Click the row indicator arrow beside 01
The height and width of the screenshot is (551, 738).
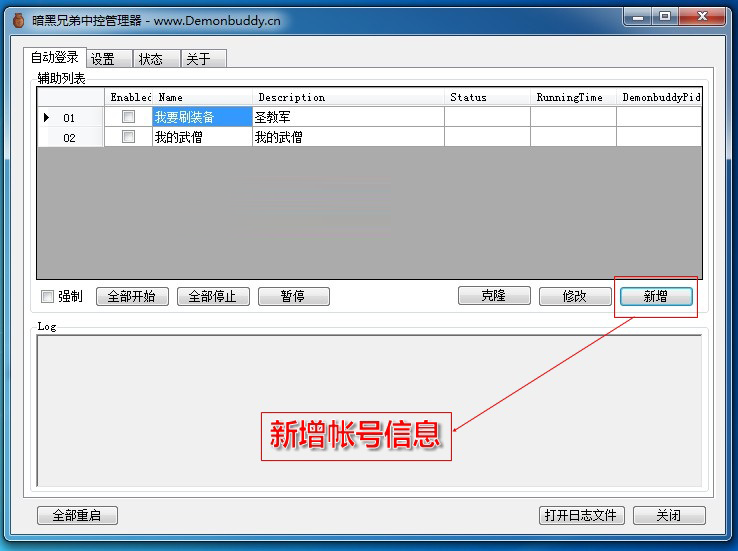(46, 117)
